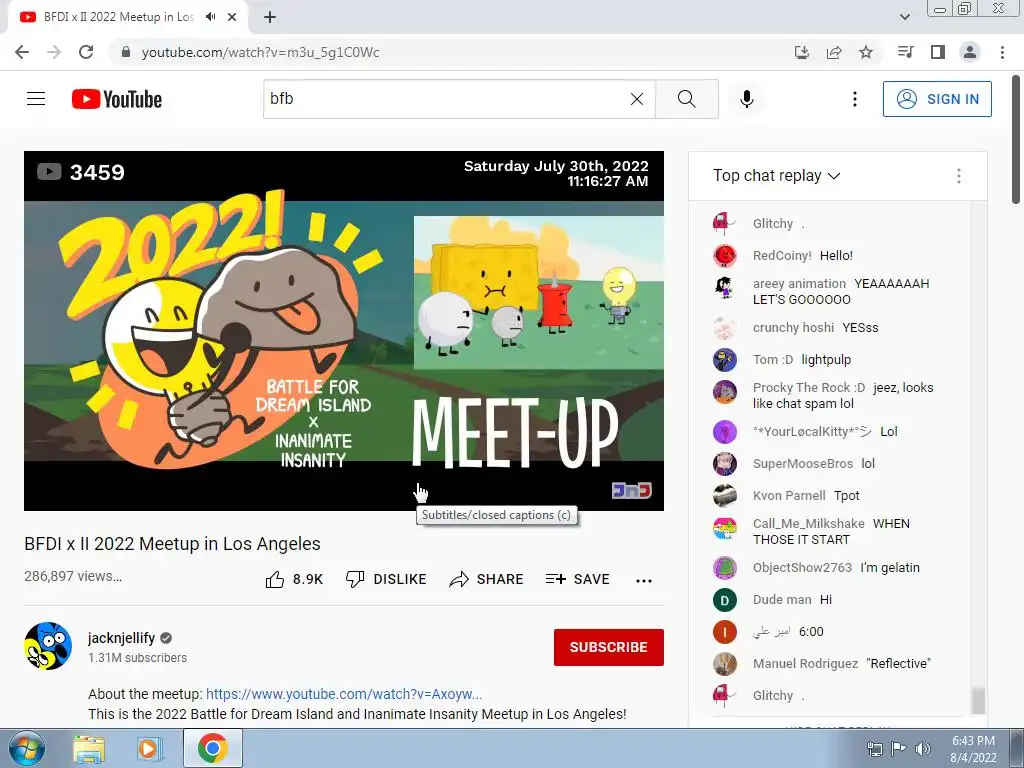Click SuperMooseBros chat message
The height and width of the screenshot is (768, 1024).
pyautogui.click(x=840, y=463)
